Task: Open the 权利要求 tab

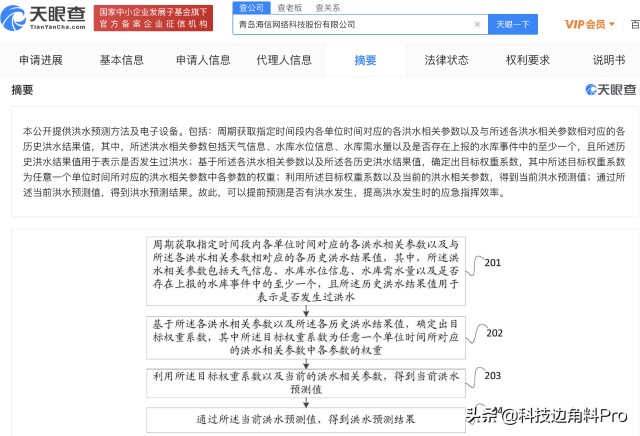Action: click(x=528, y=60)
